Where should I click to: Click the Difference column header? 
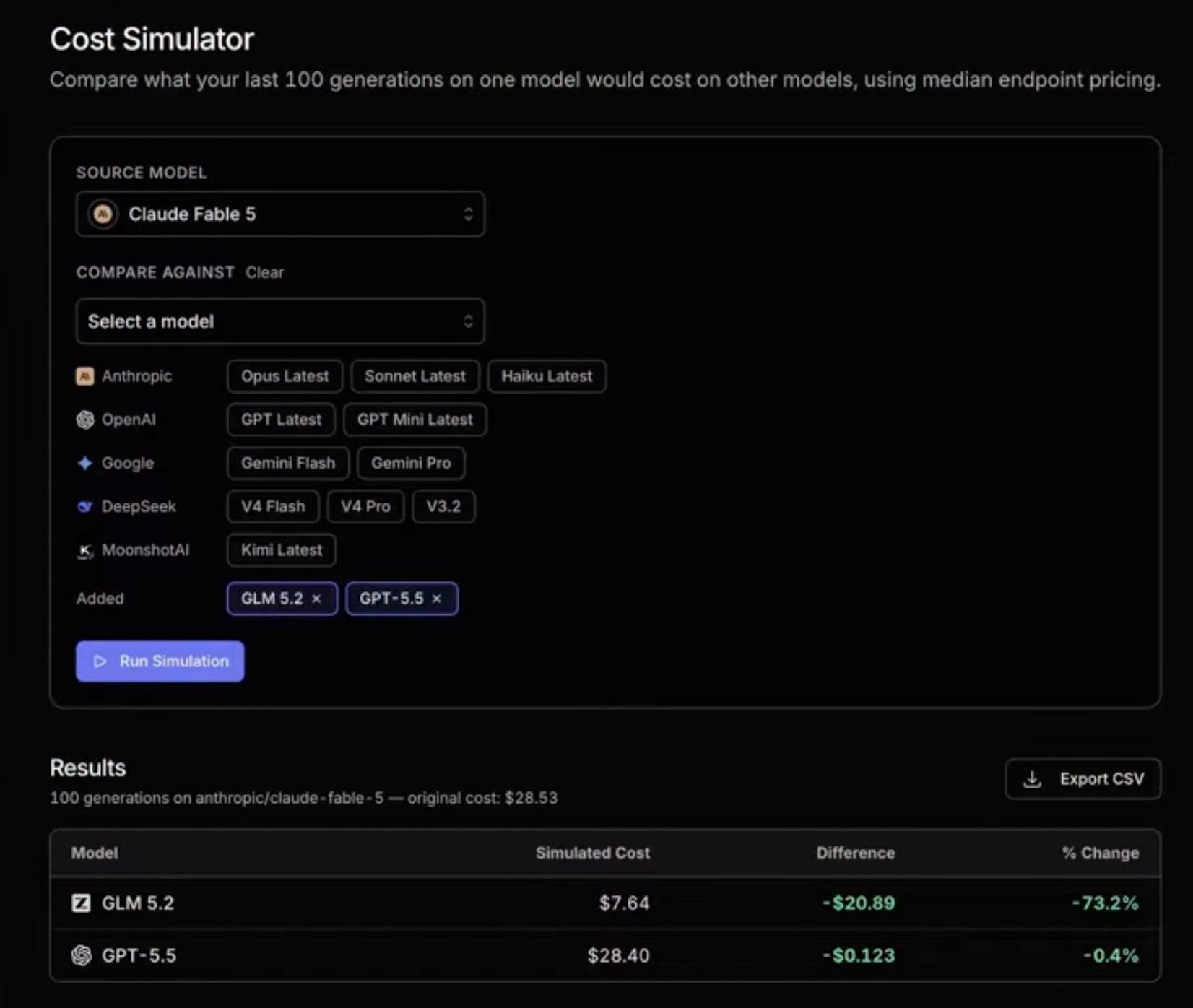(856, 853)
